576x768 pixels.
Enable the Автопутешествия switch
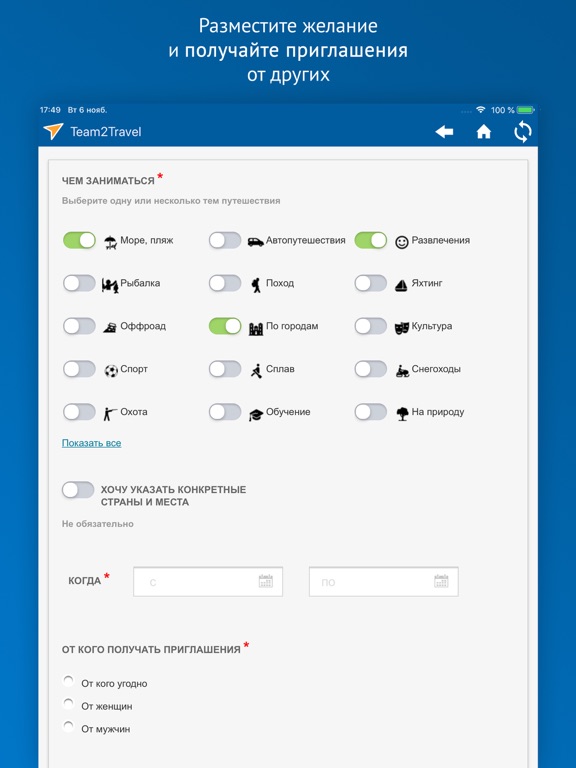coord(225,240)
